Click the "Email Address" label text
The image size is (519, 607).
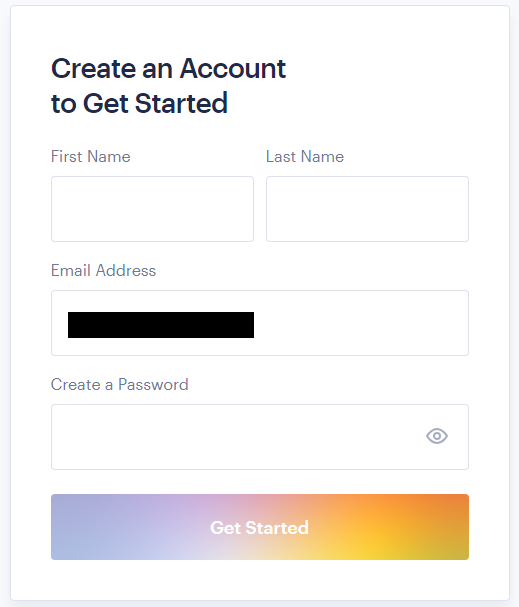[x=103, y=271]
